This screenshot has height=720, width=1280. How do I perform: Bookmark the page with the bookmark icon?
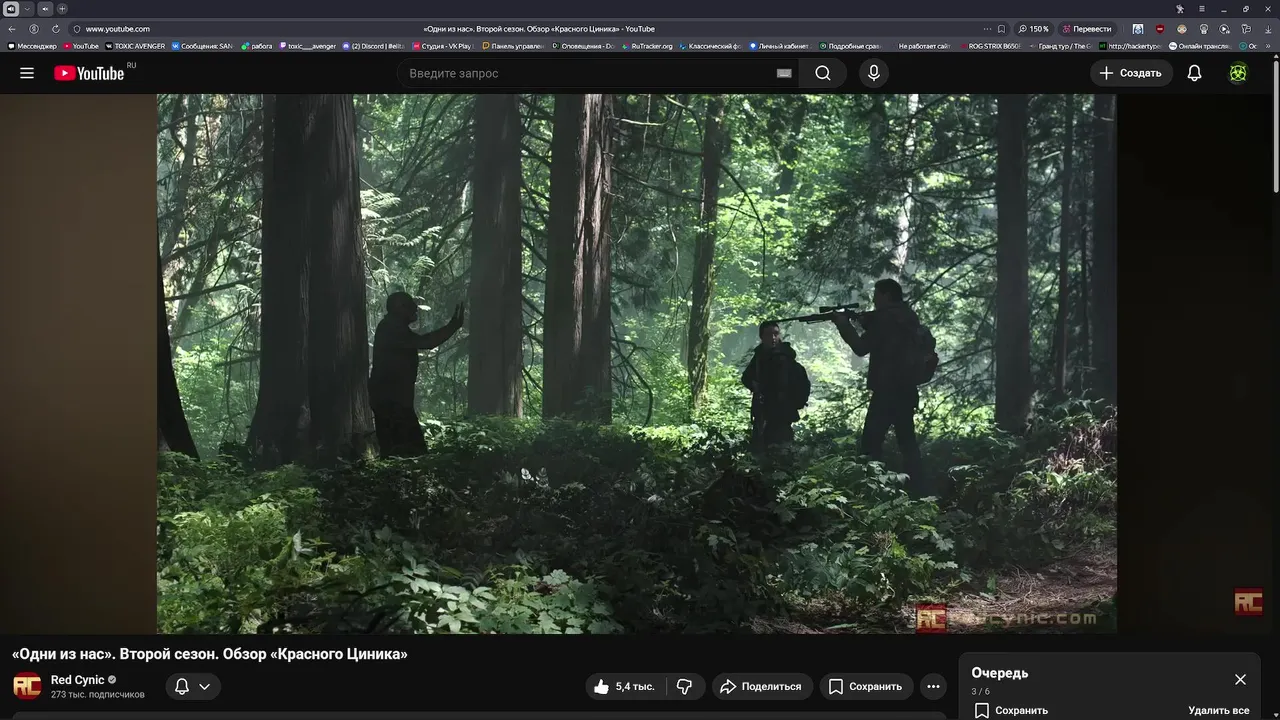point(1001,29)
